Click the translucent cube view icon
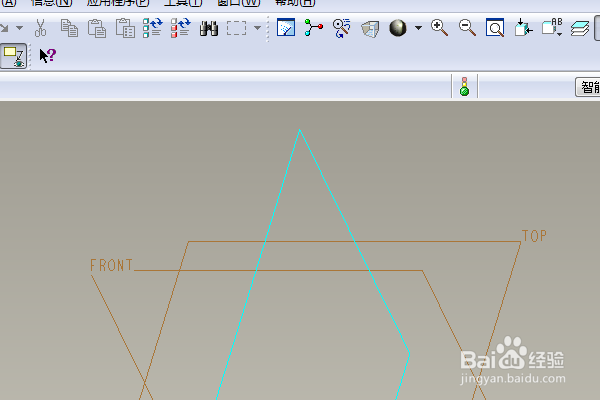 click(x=370, y=29)
